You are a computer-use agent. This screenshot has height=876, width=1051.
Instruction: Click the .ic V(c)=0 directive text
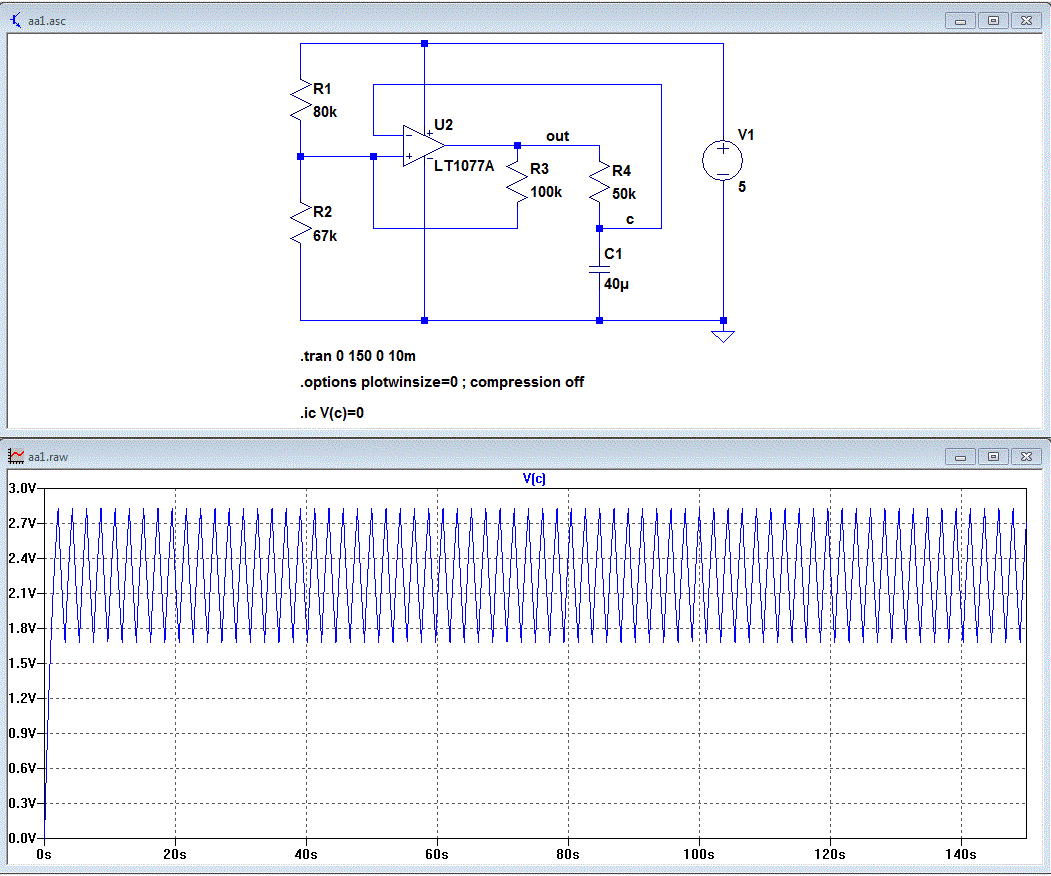[x=332, y=411]
